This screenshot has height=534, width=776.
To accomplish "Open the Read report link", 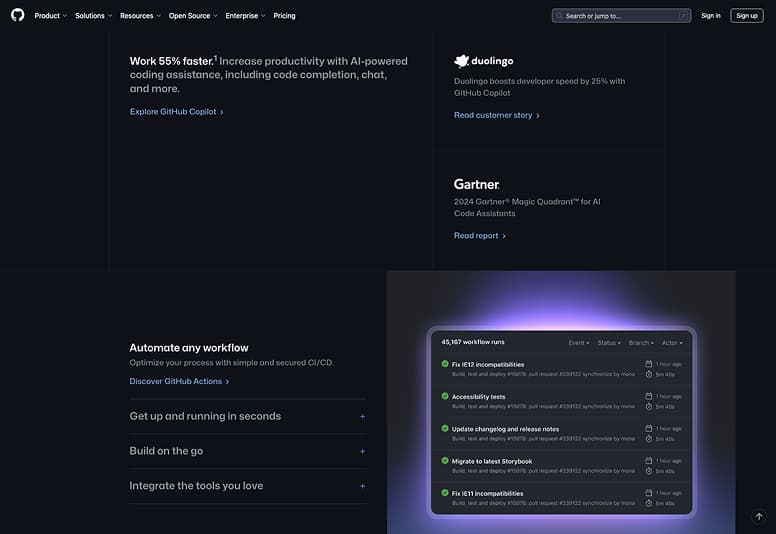I will coord(480,236).
